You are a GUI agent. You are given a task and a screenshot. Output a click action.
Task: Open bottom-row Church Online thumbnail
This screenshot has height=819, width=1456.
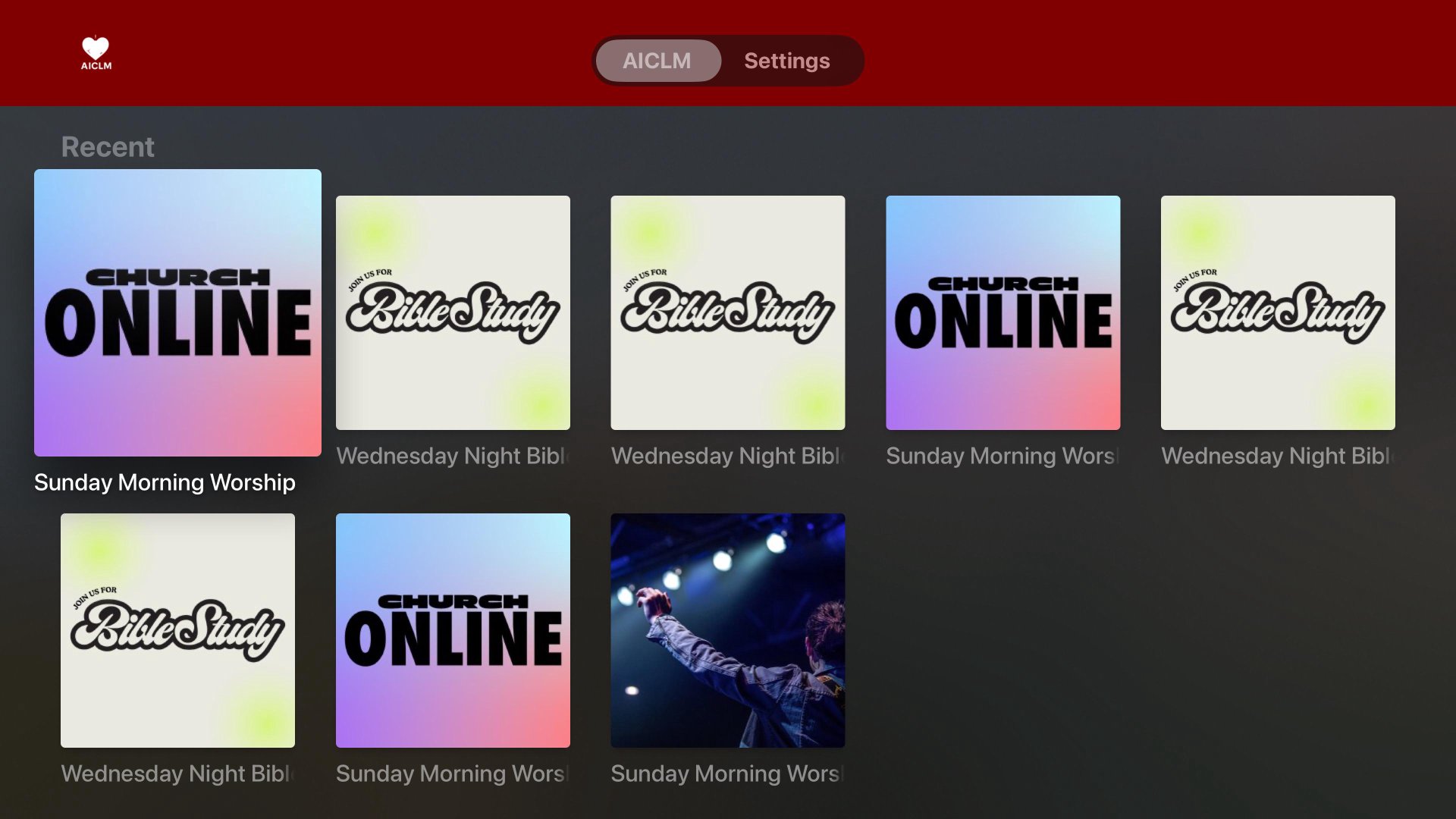[x=453, y=630]
